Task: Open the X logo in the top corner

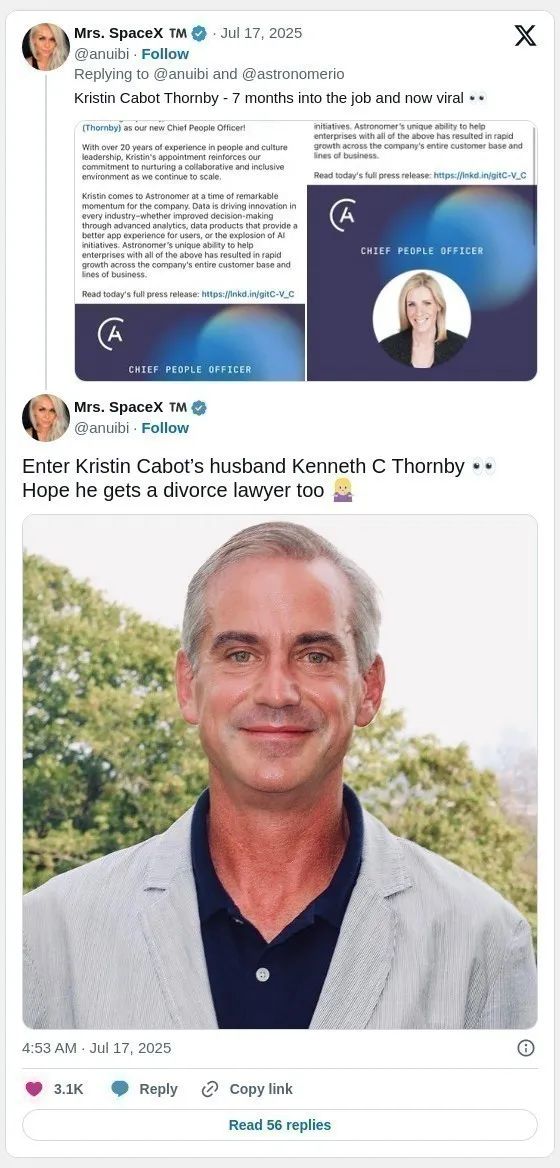Action: pyautogui.click(x=525, y=35)
